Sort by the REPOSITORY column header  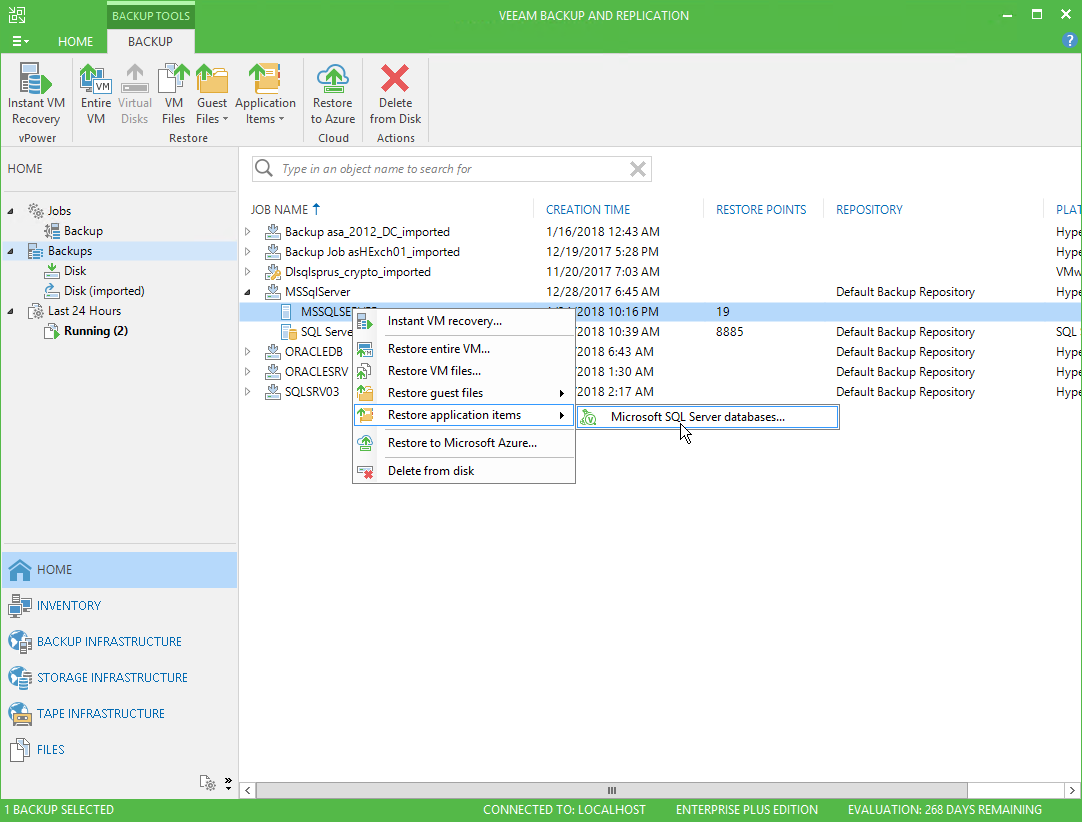pos(869,209)
